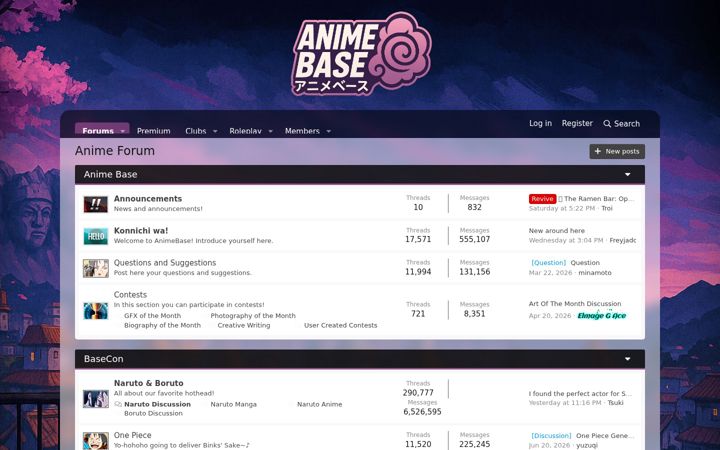Click the Log in link

[540, 123]
